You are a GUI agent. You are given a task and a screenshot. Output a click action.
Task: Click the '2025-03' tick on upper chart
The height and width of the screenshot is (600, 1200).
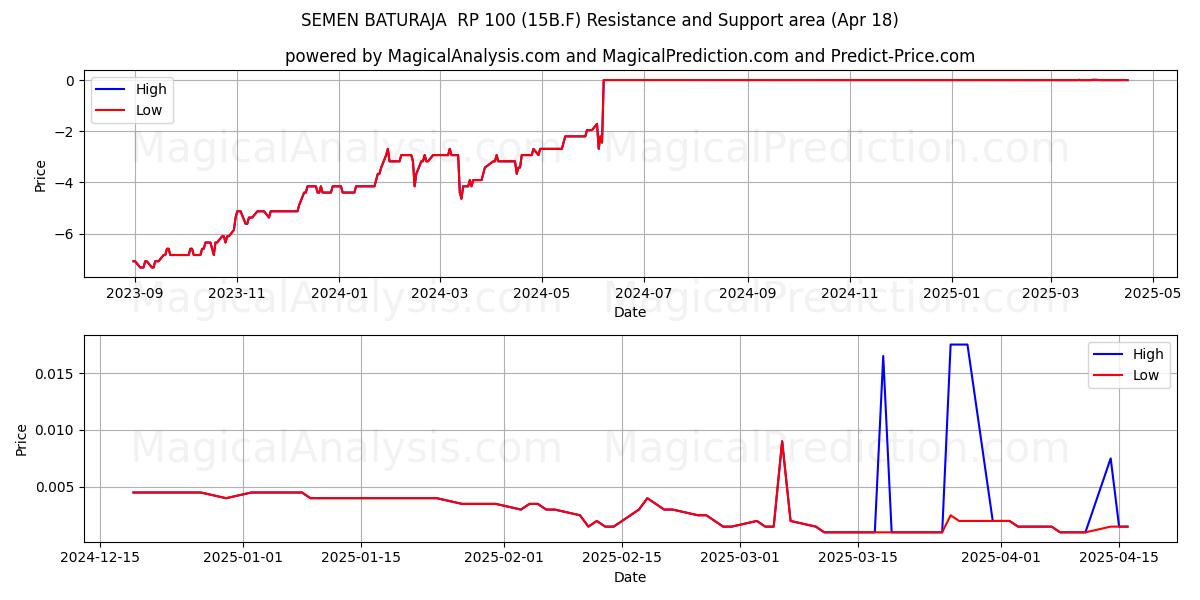point(1050,293)
